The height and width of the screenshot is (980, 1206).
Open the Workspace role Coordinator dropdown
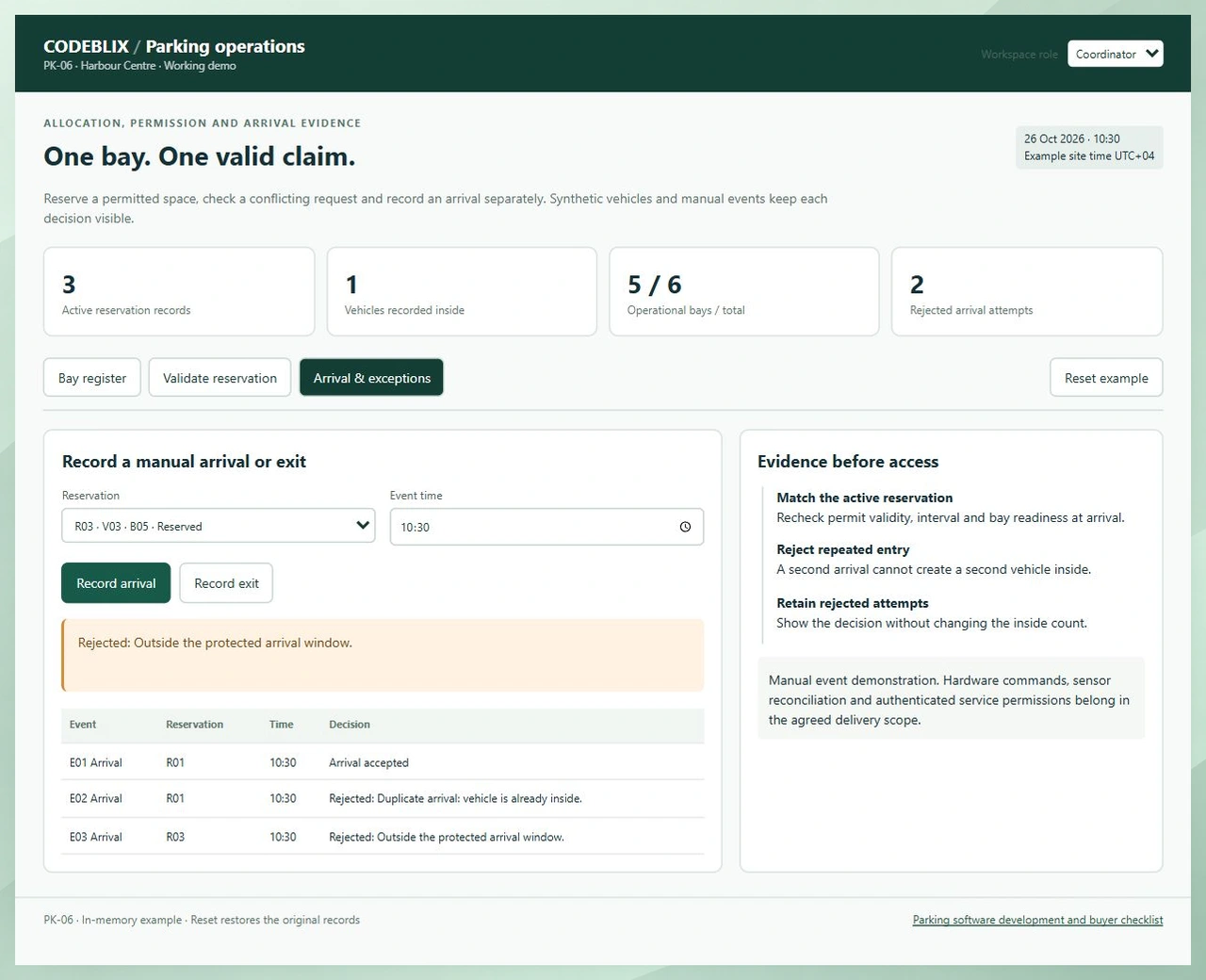(1115, 54)
